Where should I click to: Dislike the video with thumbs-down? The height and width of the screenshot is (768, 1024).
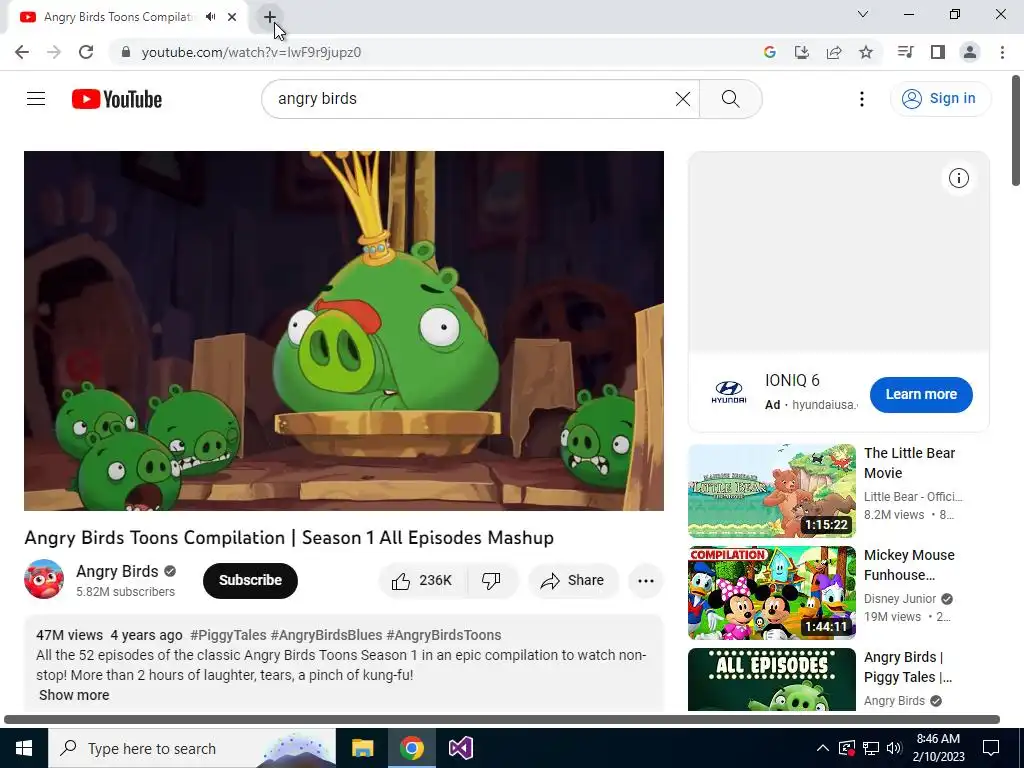492,581
